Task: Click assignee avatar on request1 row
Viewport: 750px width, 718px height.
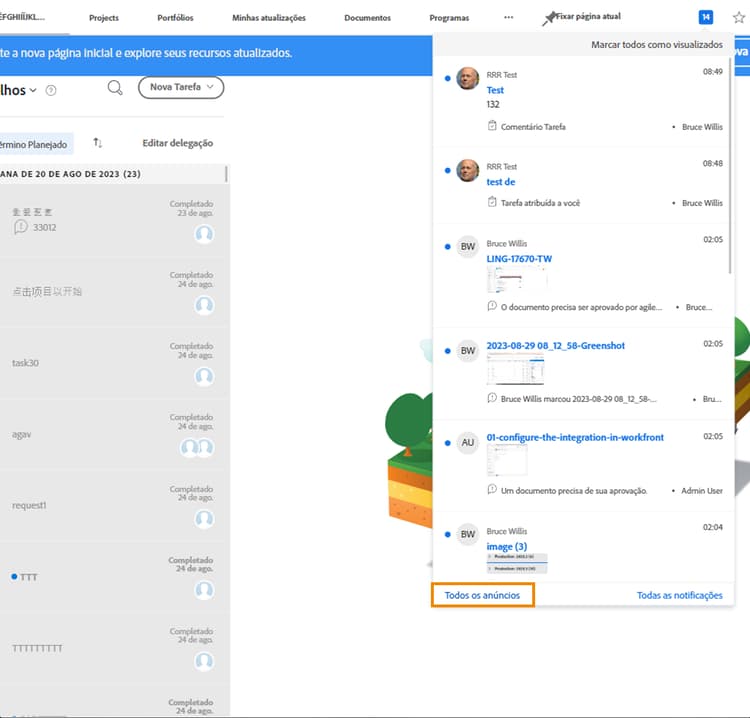Action: click(x=204, y=519)
